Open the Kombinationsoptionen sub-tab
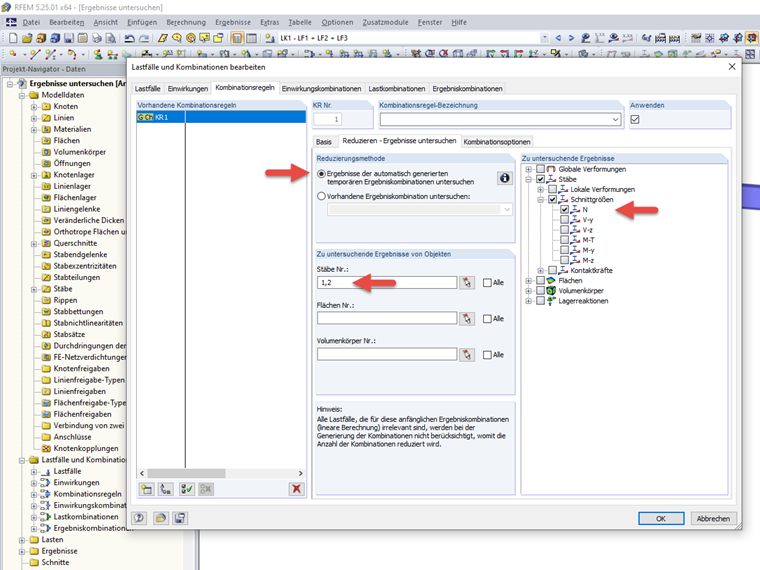The image size is (760, 570). 497,142
